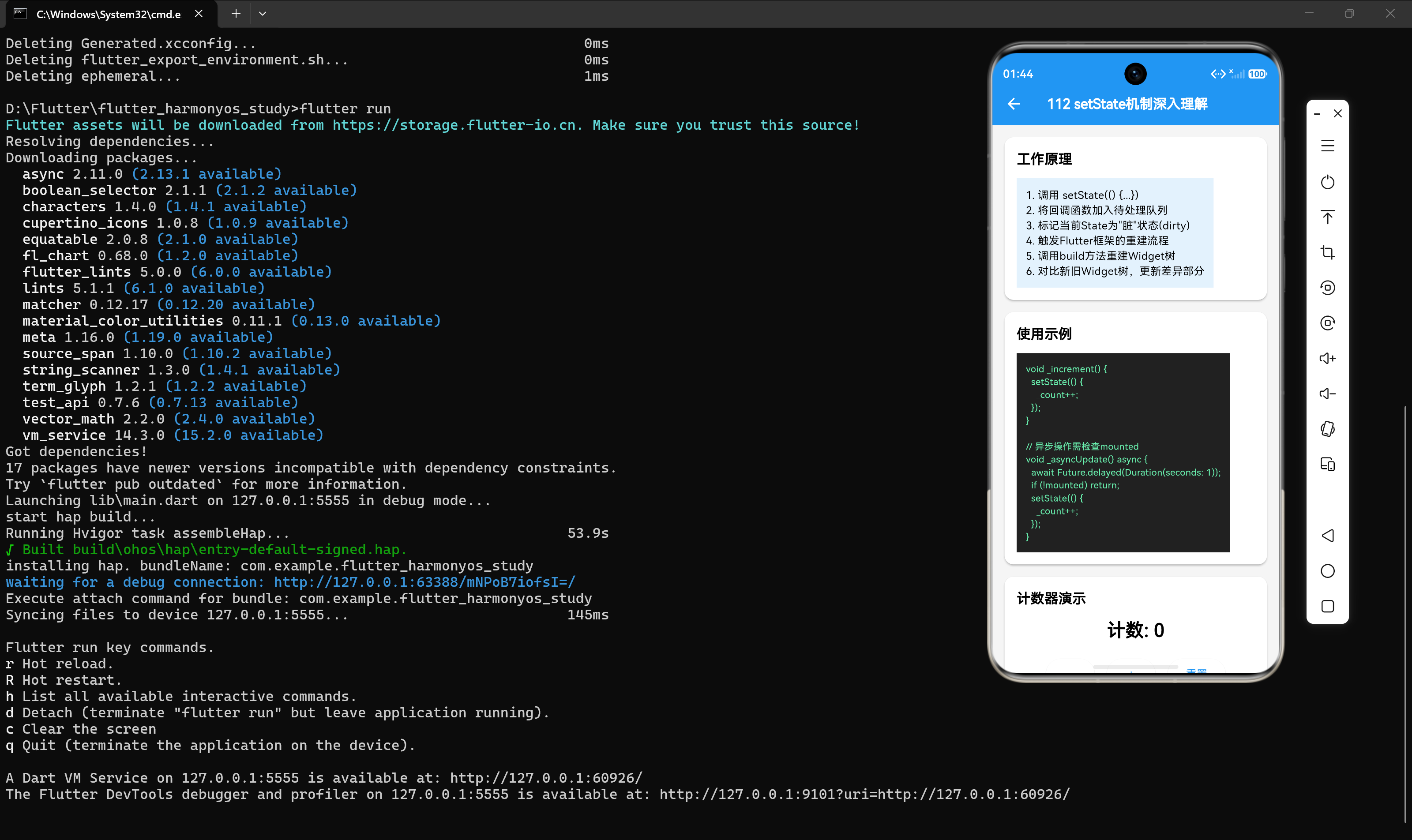Minimize the terminal window
The image size is (1412, 840).
(1309, 14)
